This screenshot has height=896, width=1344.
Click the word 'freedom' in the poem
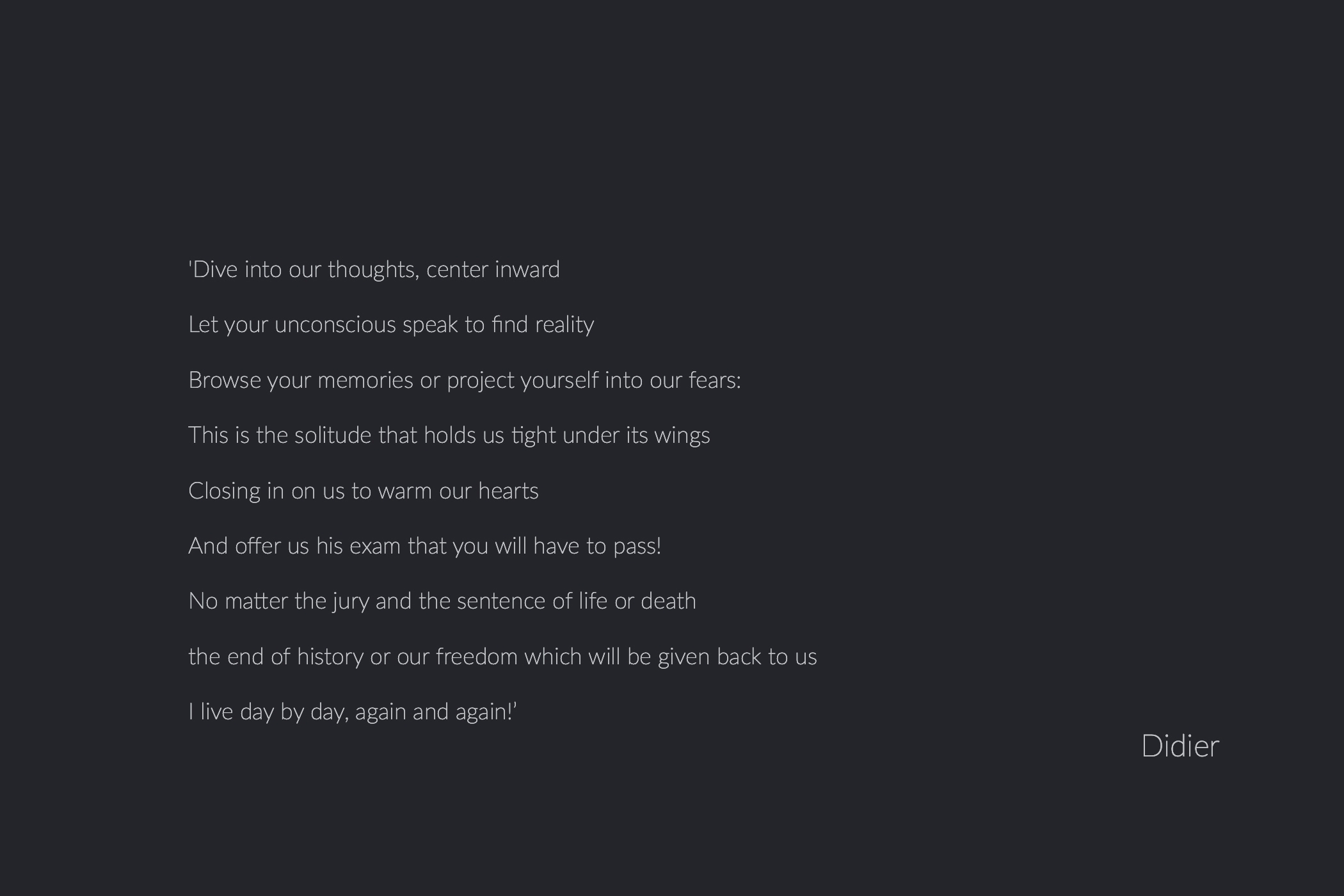pos(476,657)
